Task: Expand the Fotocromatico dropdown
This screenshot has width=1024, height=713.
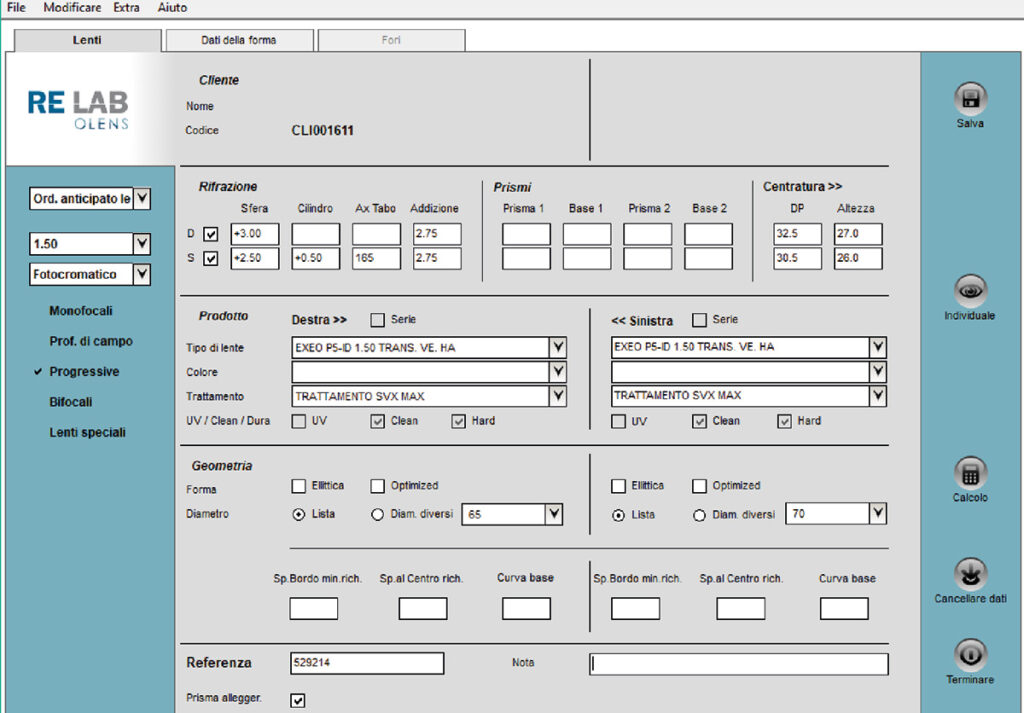Action: point(141,274)
